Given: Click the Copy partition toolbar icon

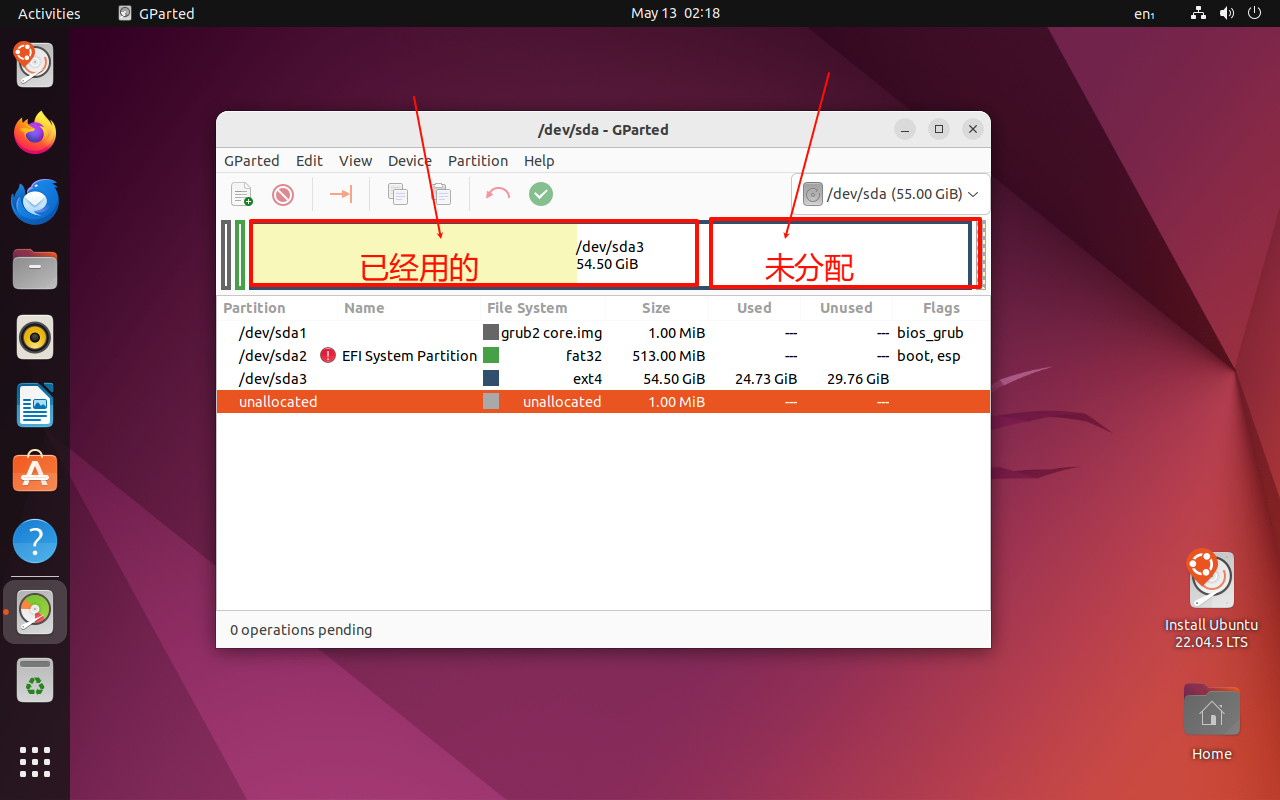Looking at the screenshot, I should (x=398, y=194).
